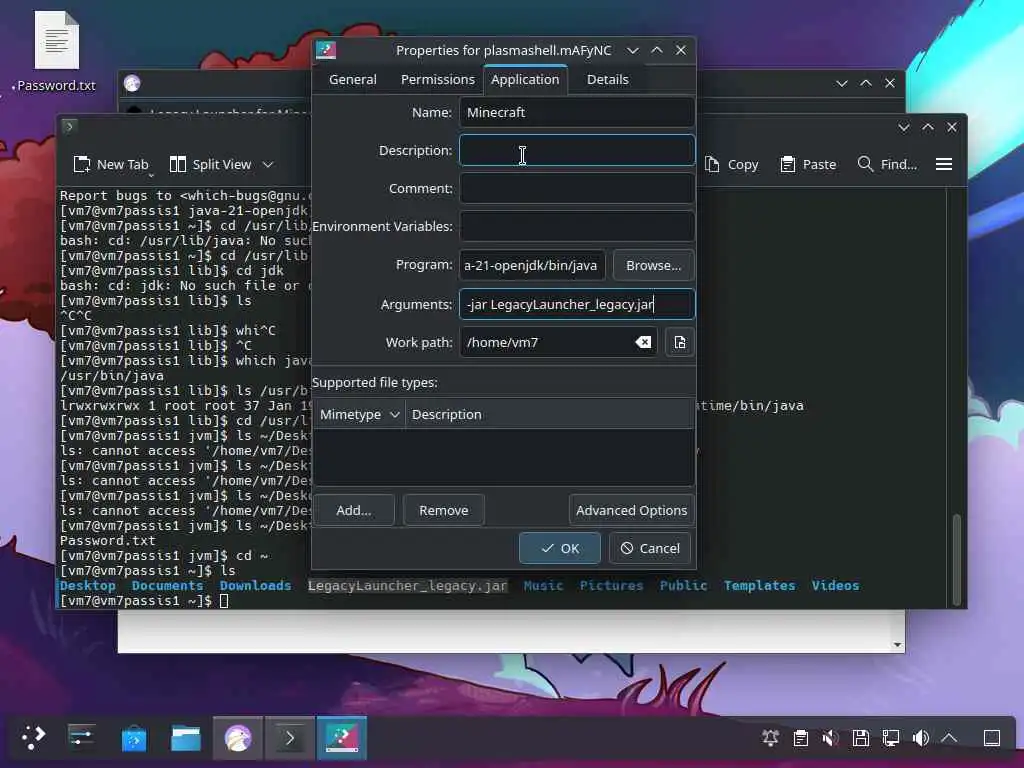Open the folder picker for Work path

tap(680, 342)
